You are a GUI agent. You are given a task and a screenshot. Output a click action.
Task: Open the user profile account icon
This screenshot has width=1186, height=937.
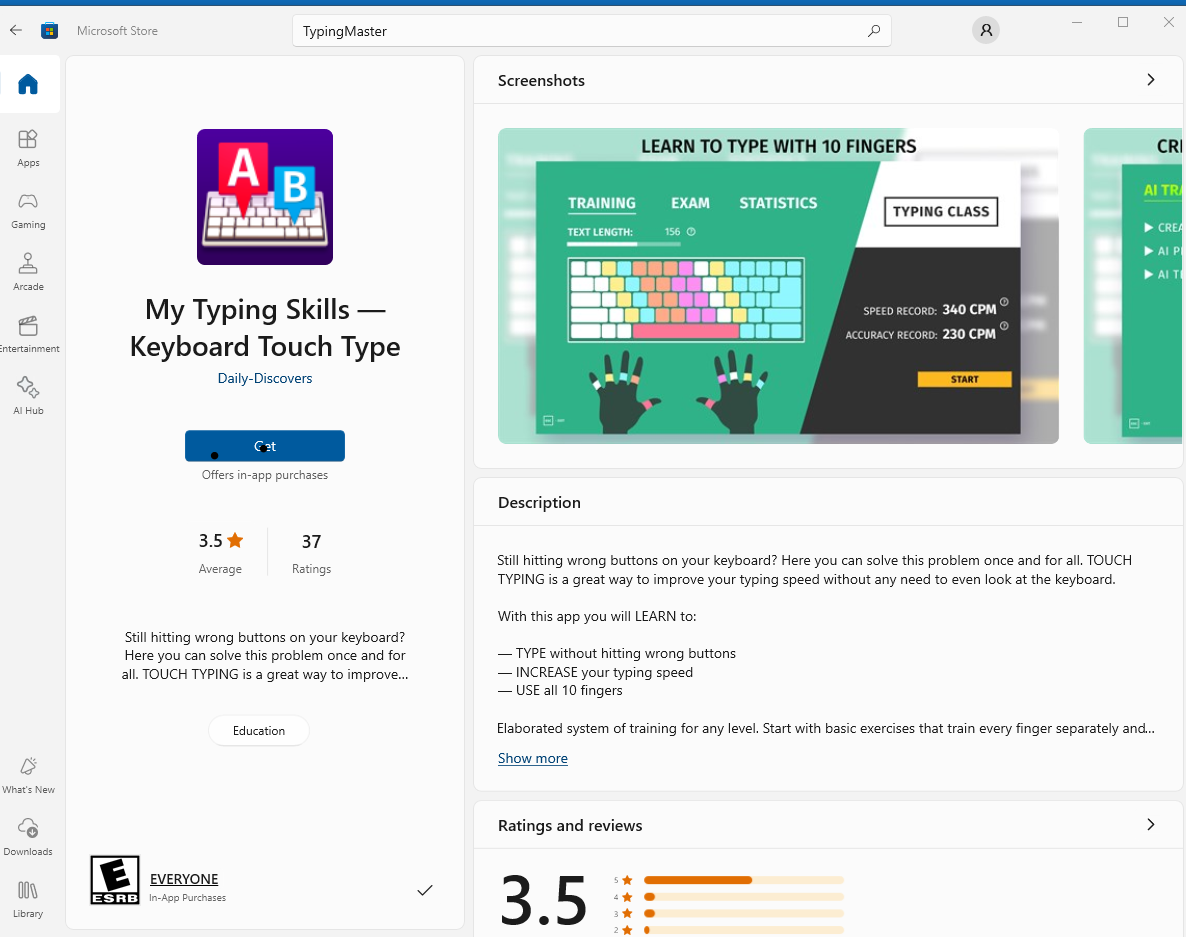click(986, 30)
